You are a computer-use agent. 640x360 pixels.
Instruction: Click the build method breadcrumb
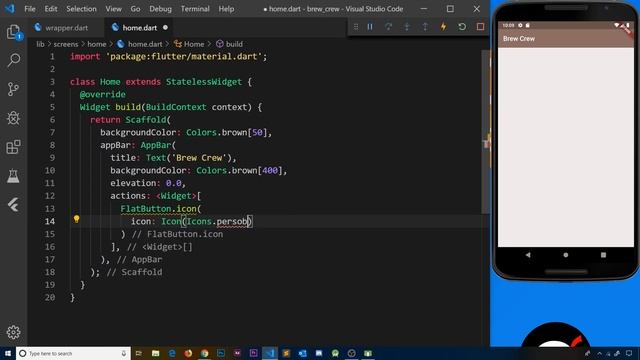tap(234, 44)
